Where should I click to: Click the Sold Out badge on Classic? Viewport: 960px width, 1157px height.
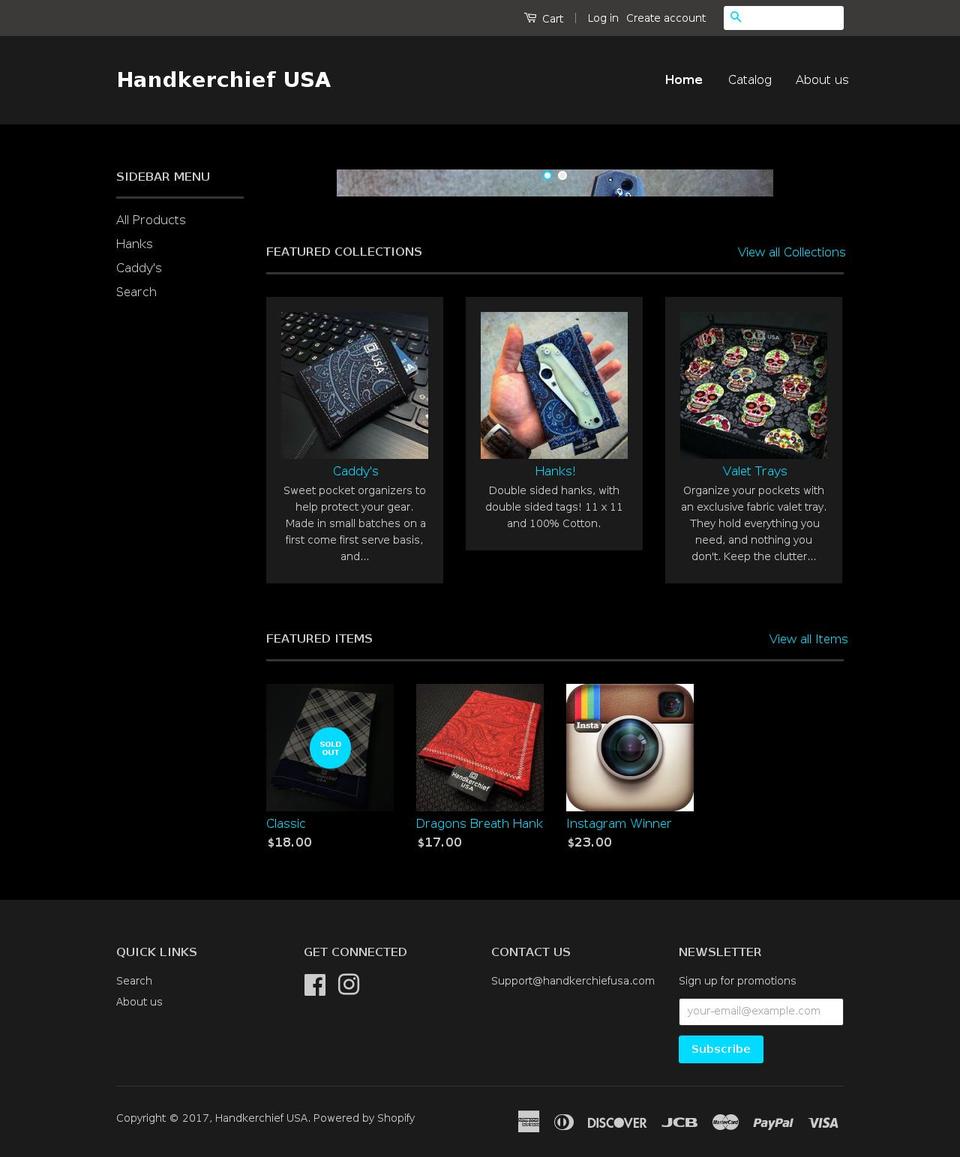click(330, 748)
